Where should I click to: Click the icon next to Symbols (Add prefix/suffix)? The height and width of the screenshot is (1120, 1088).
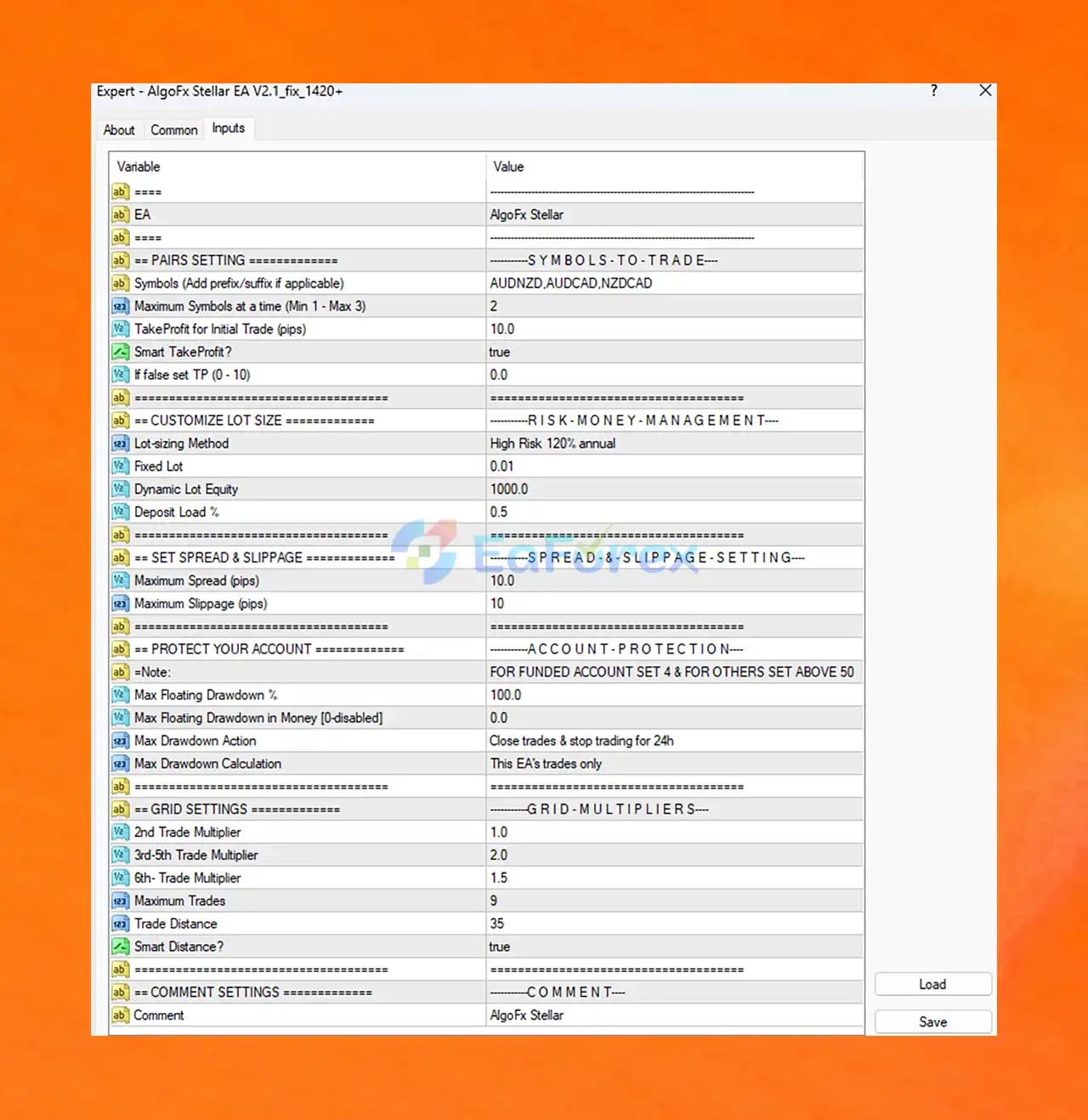tap(121, 284)
